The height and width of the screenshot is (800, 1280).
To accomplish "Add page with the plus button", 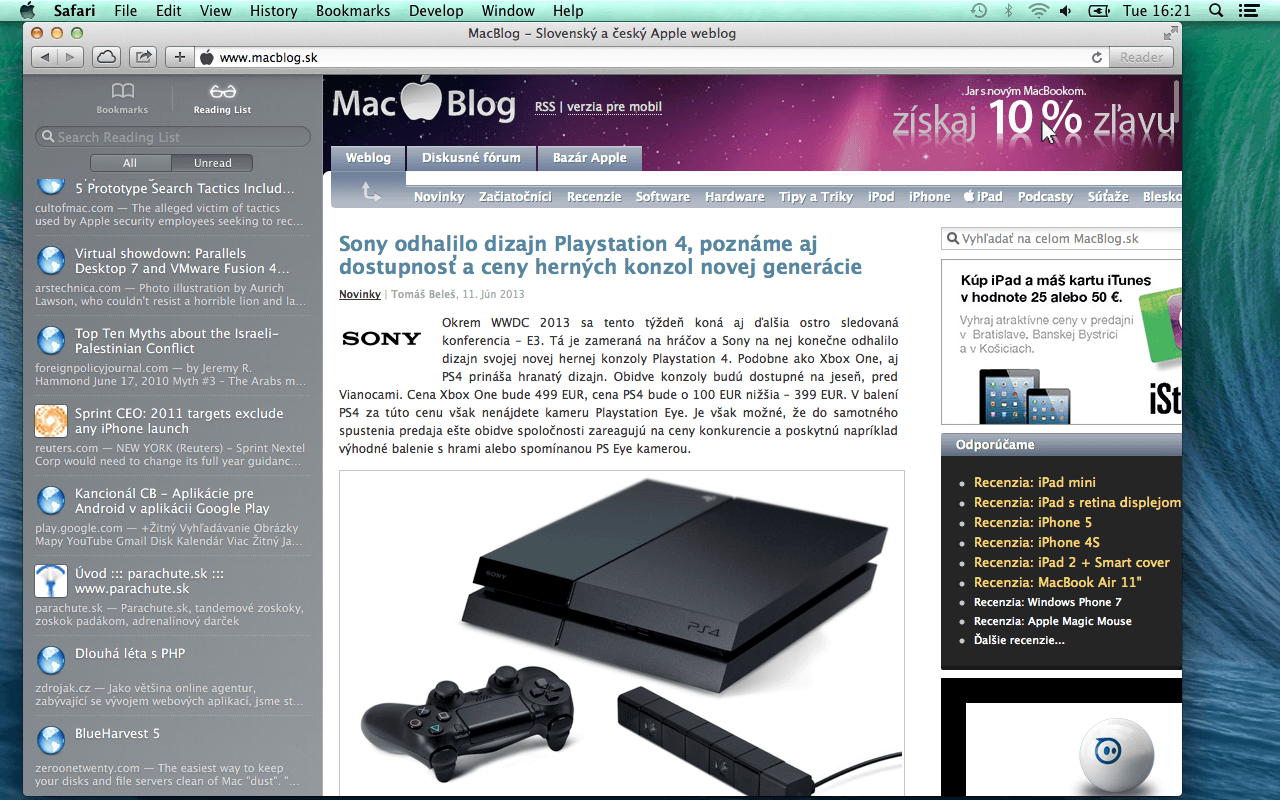I will (179, 57).
